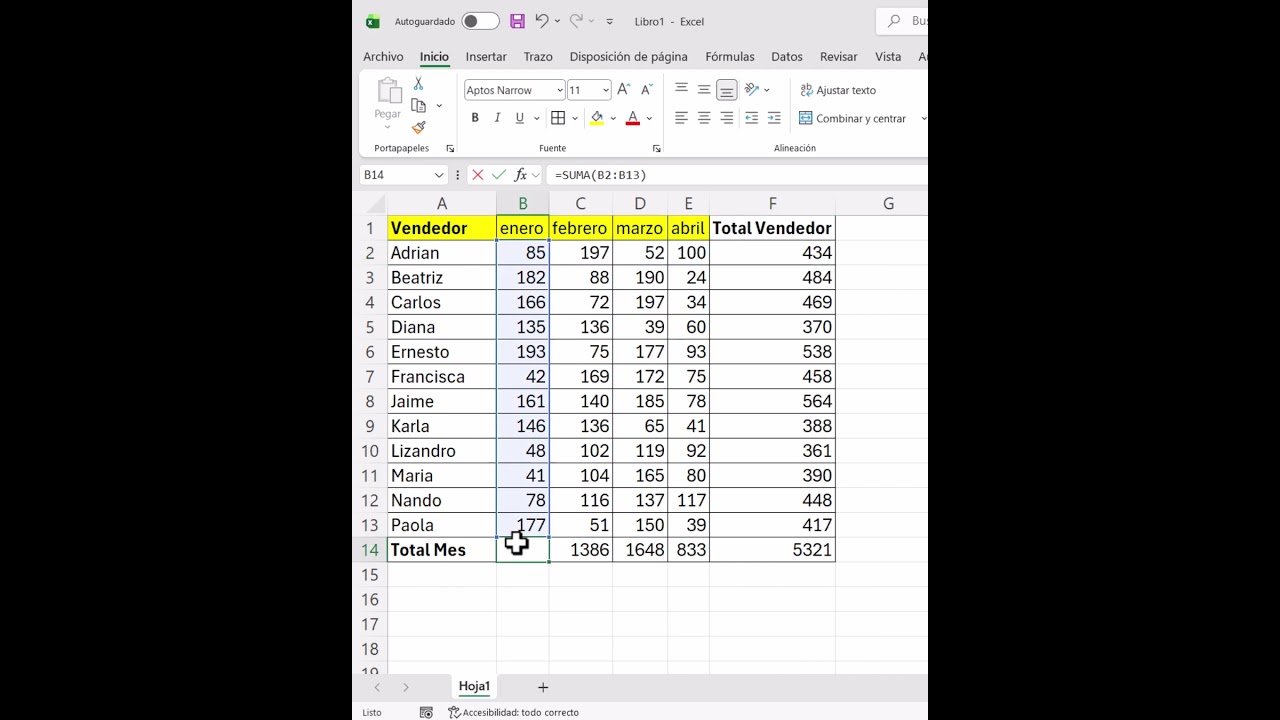
Task: Click the macro recording icon in status bar
Action: 426,712
